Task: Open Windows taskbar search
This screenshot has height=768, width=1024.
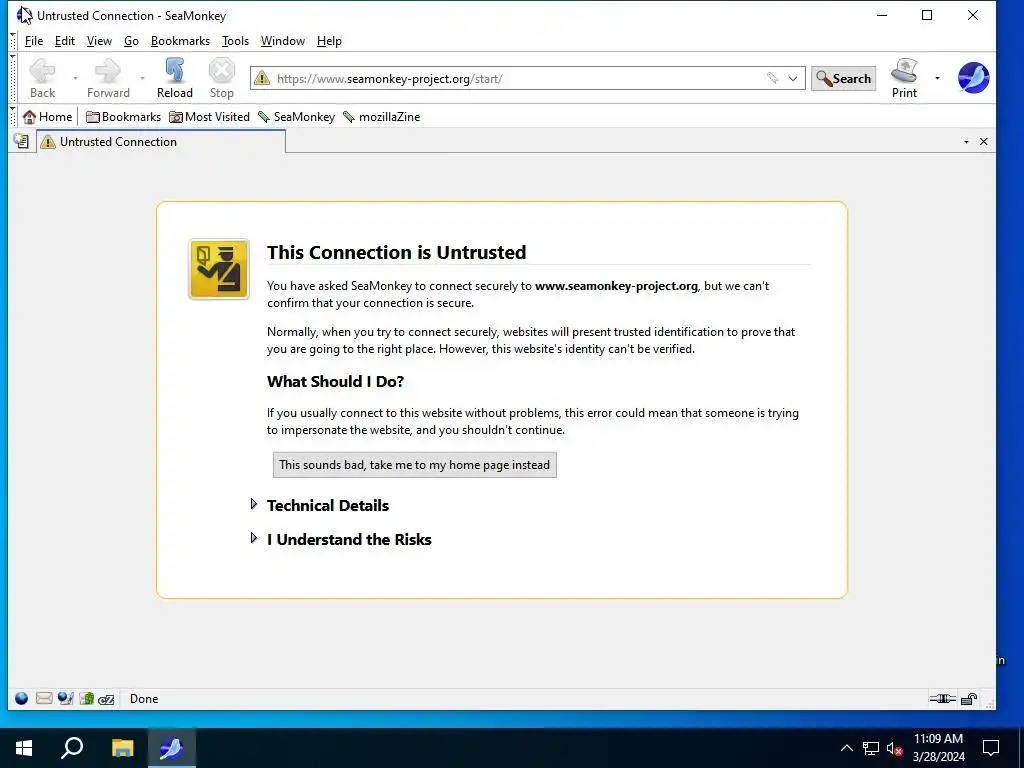Action: click(x=72, y=748)
